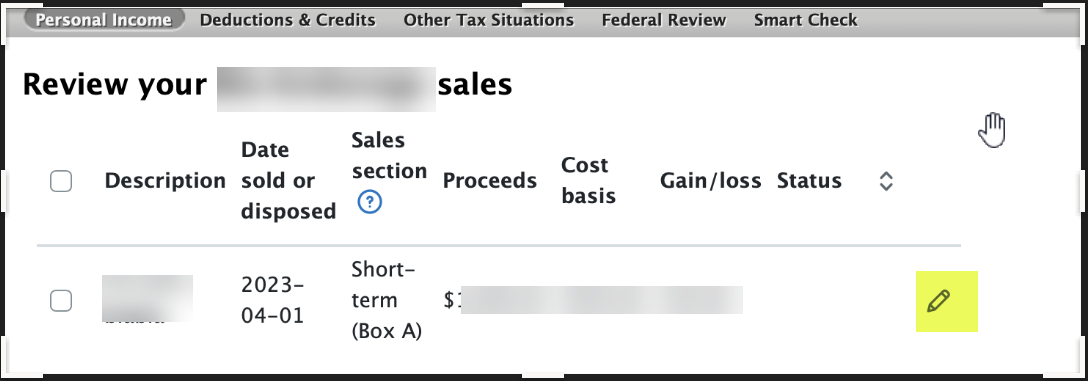1088x381 pixels.
Task: Click the pencil edit icon
Action: [938, 301]
